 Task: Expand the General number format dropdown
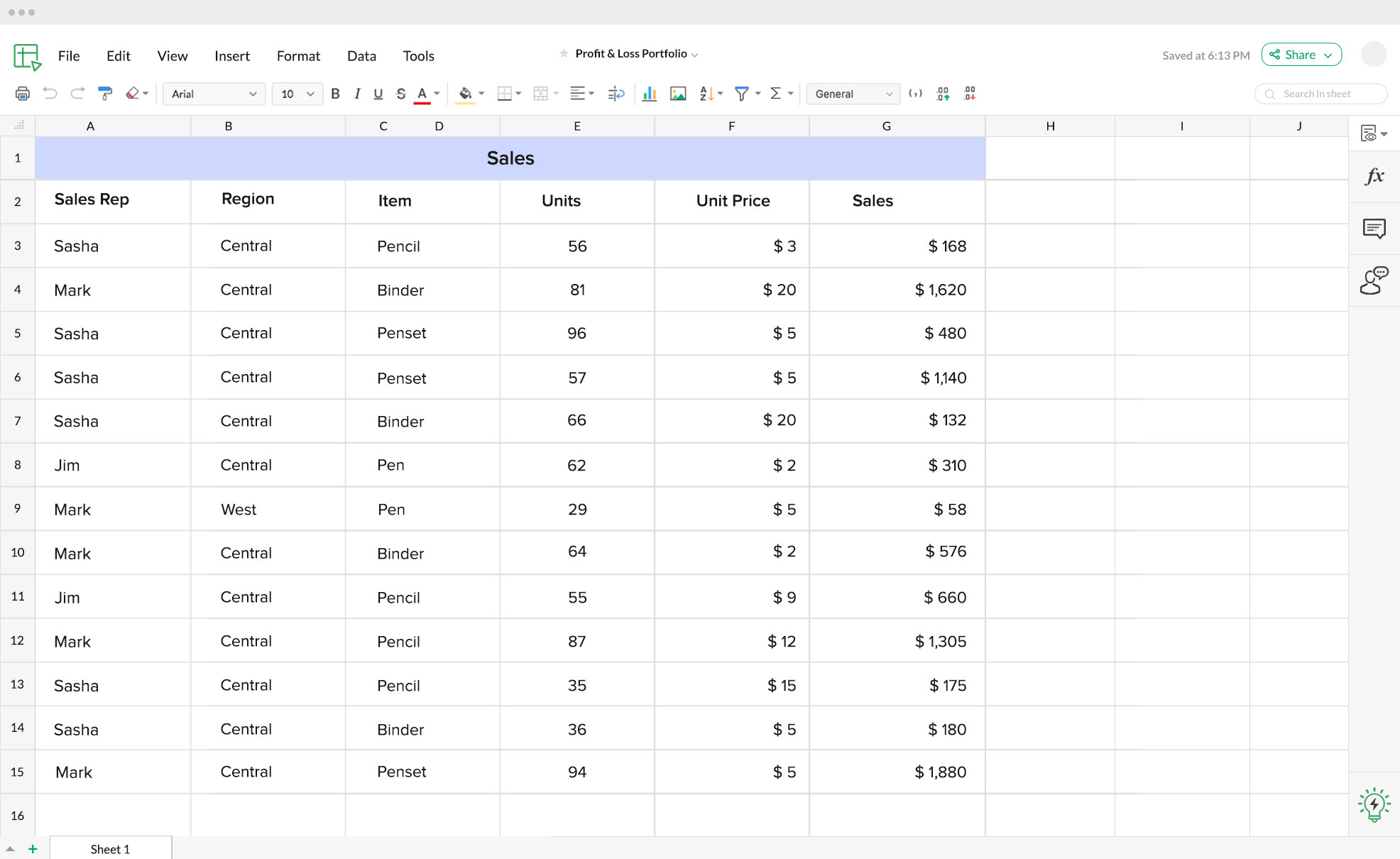(853, 94)
